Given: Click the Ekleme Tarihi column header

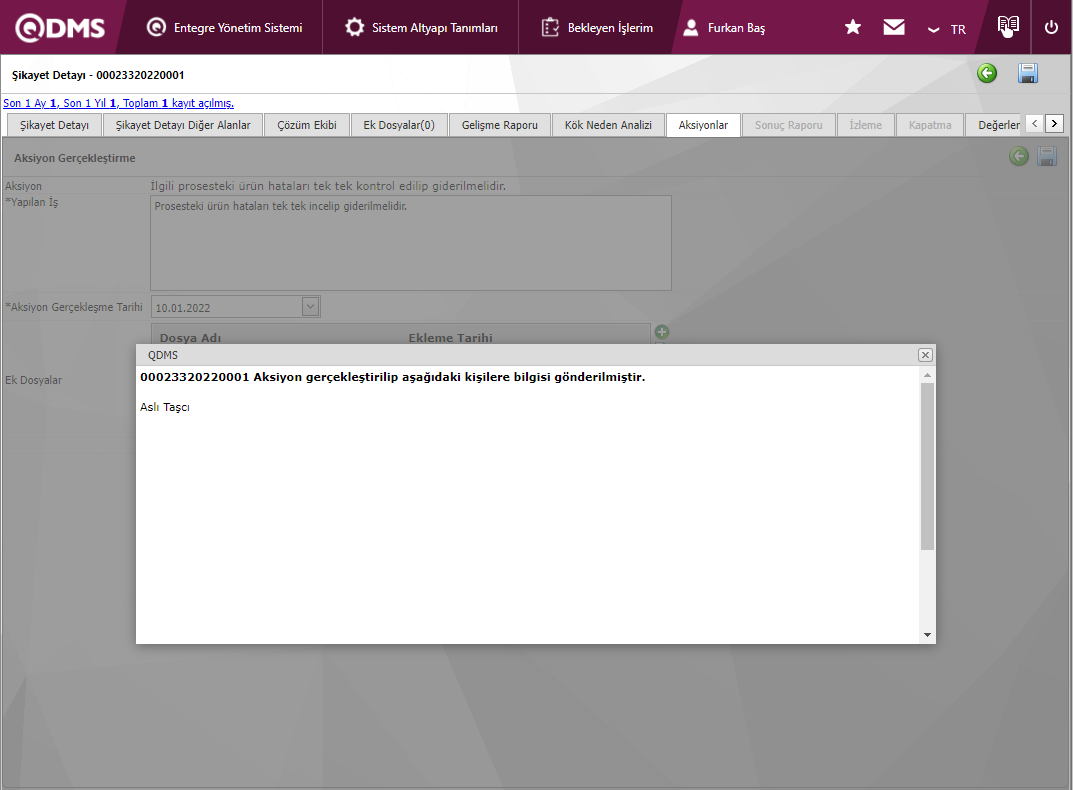Looking at the screenshot, I should point(450,337).
